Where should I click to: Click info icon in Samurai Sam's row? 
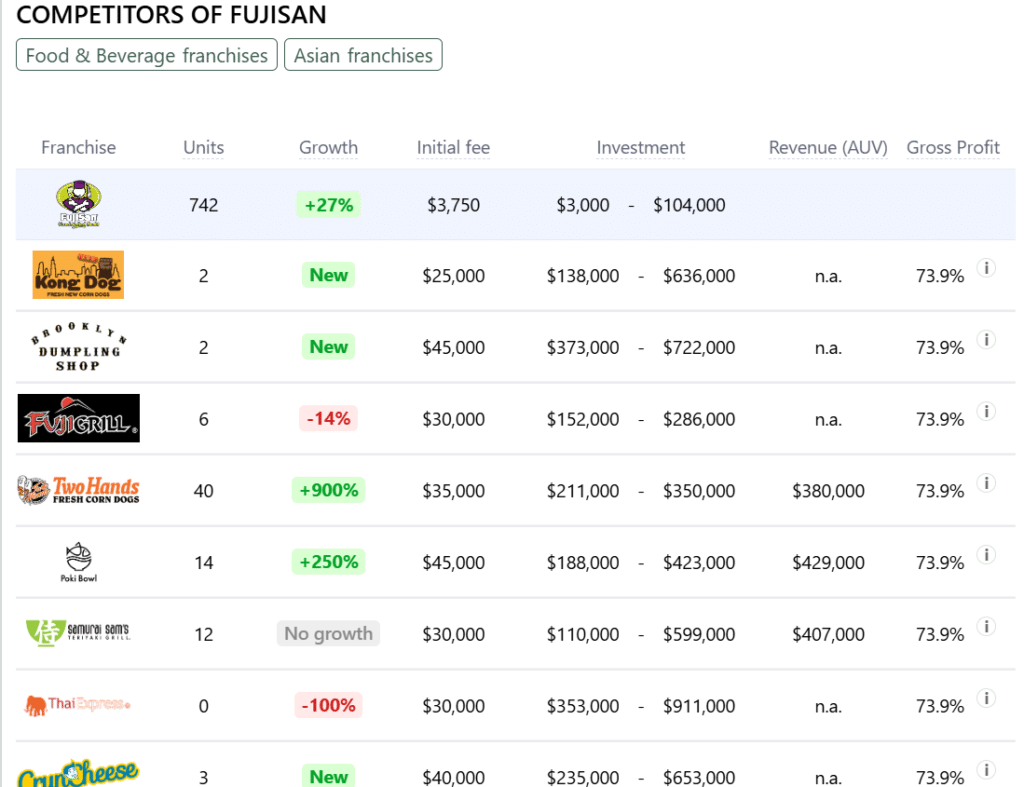[986, 627]
